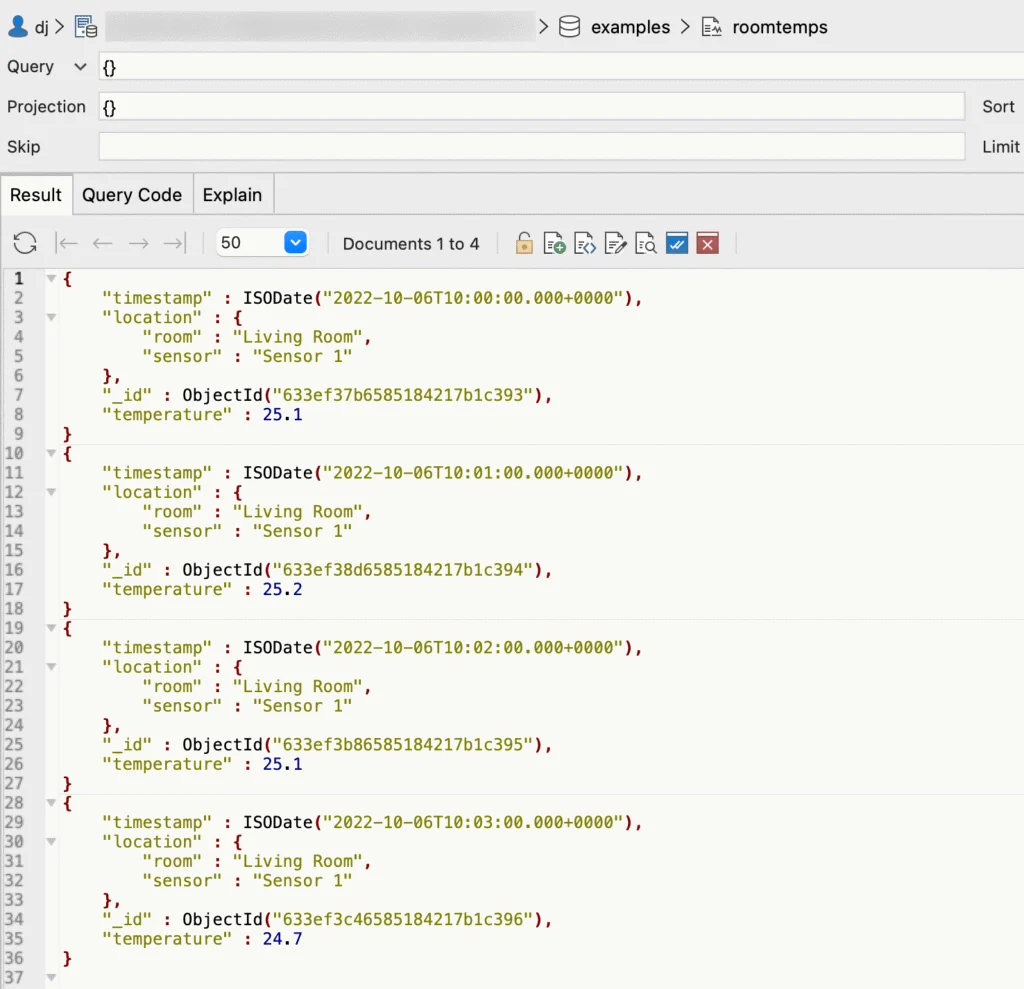Click the dj user breadcrumb
Screen dimensions: 1024x989
click(x=42, y=27)
